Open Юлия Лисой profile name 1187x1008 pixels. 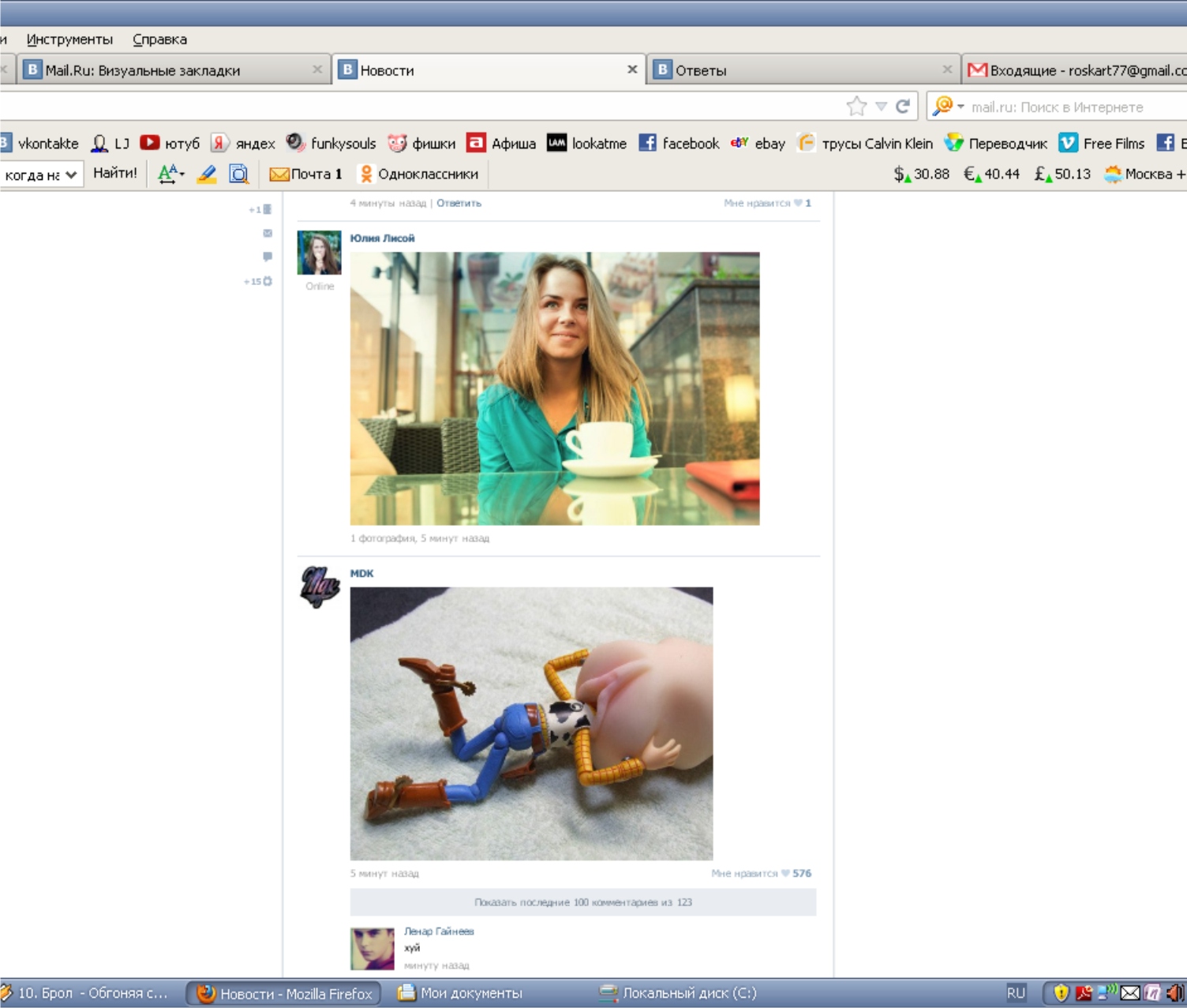pyautogui.click(x=382, y=238)
